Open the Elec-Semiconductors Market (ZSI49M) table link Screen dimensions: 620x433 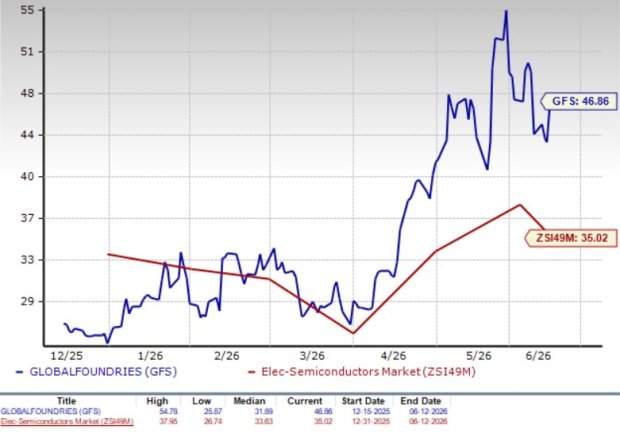pyautogui.click(x=67, y=421)
